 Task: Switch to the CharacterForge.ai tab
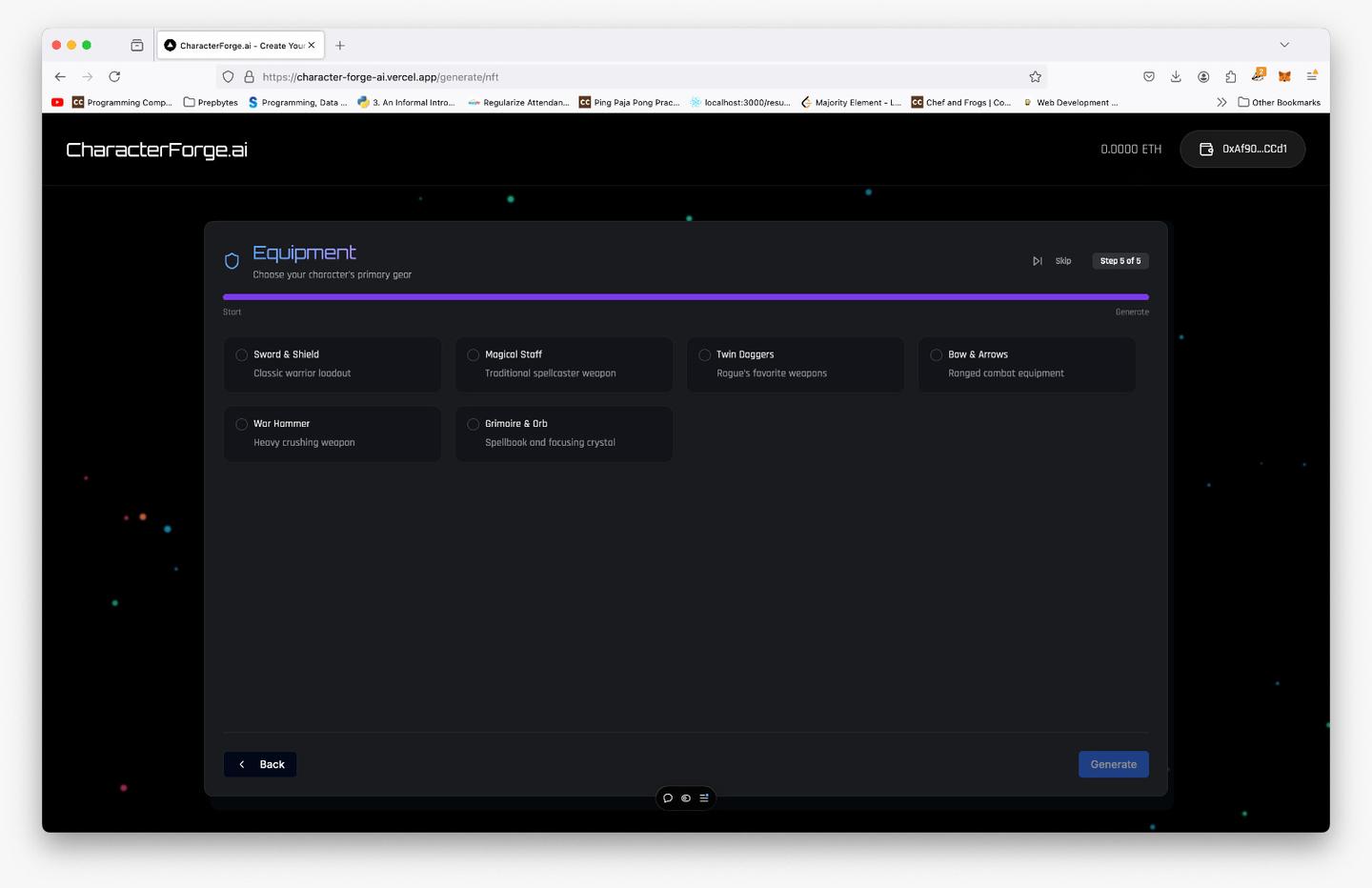click(x=240, y=45)
